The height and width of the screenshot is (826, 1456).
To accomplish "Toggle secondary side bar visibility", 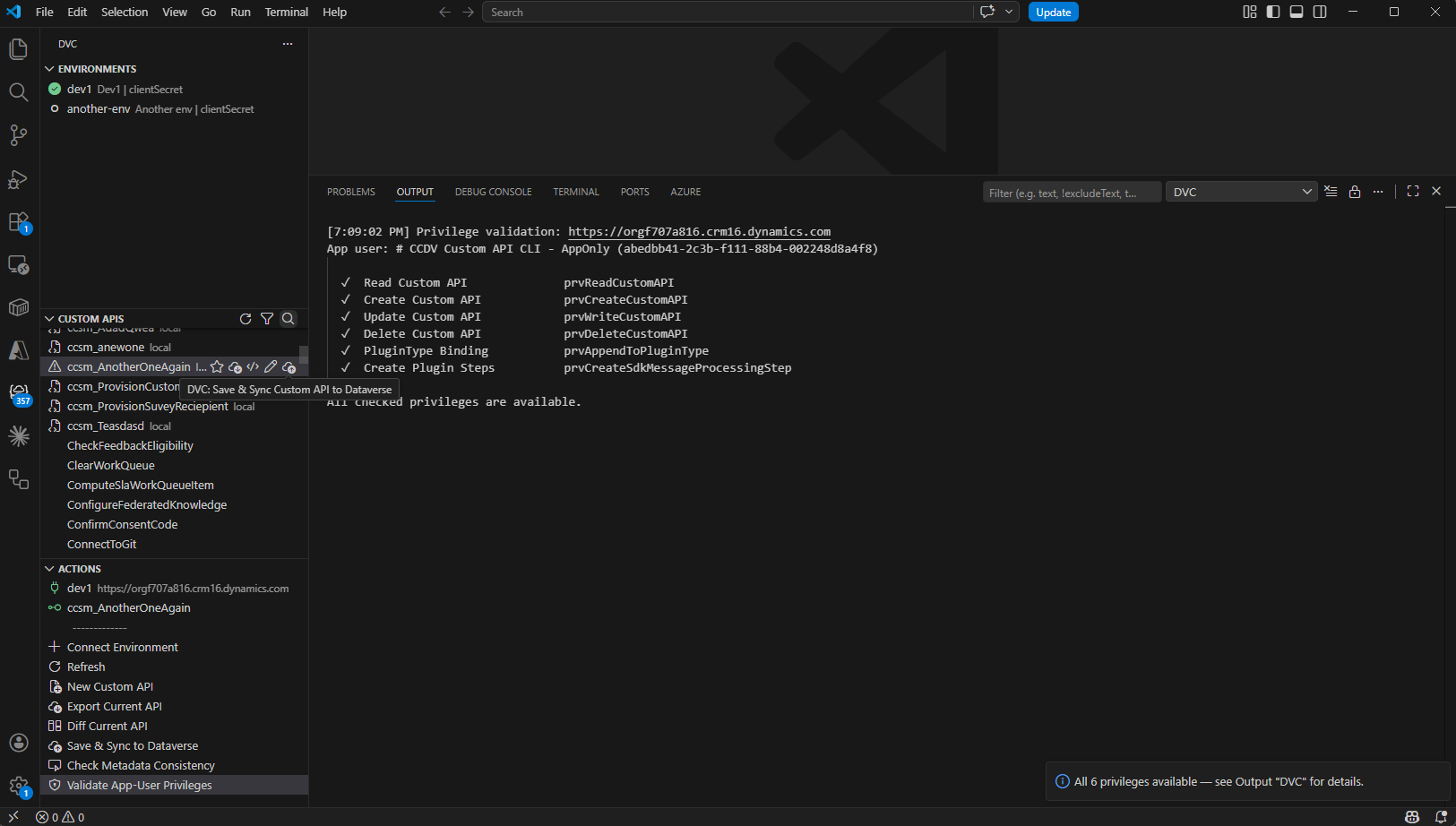I will [x=1320, y=13].
